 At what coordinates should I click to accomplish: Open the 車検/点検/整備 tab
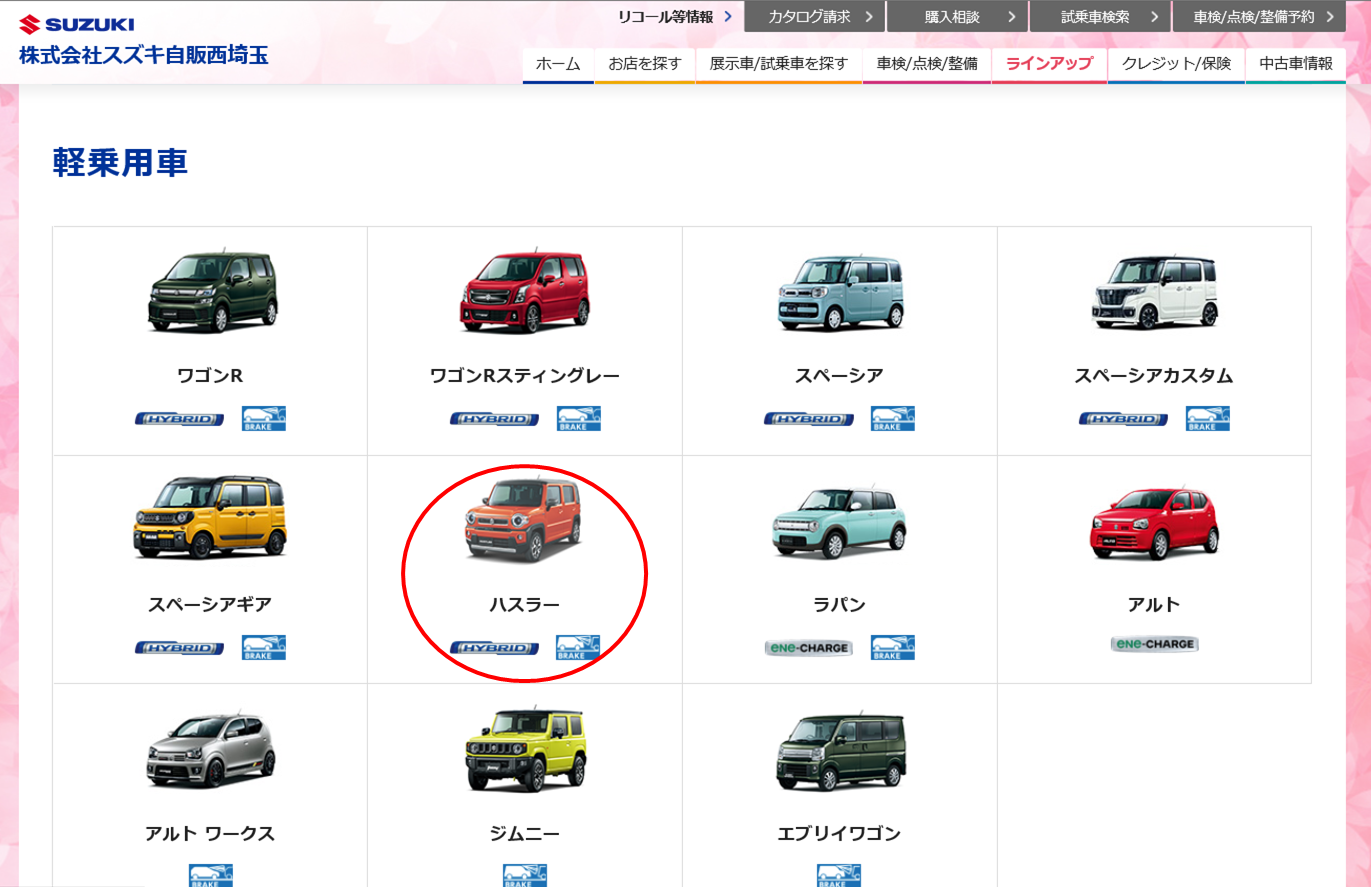click(x=927, y=64)
